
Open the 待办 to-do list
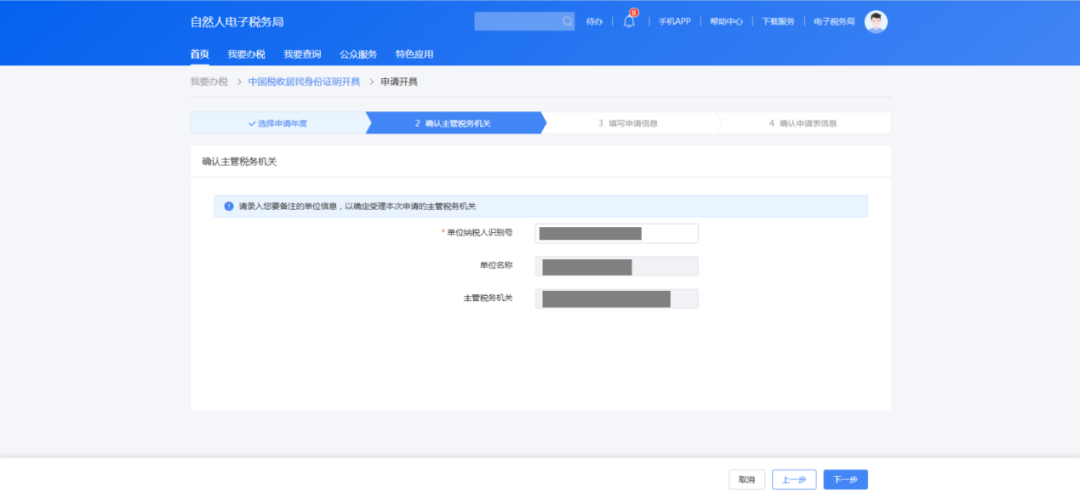click(x=594, y=21)
